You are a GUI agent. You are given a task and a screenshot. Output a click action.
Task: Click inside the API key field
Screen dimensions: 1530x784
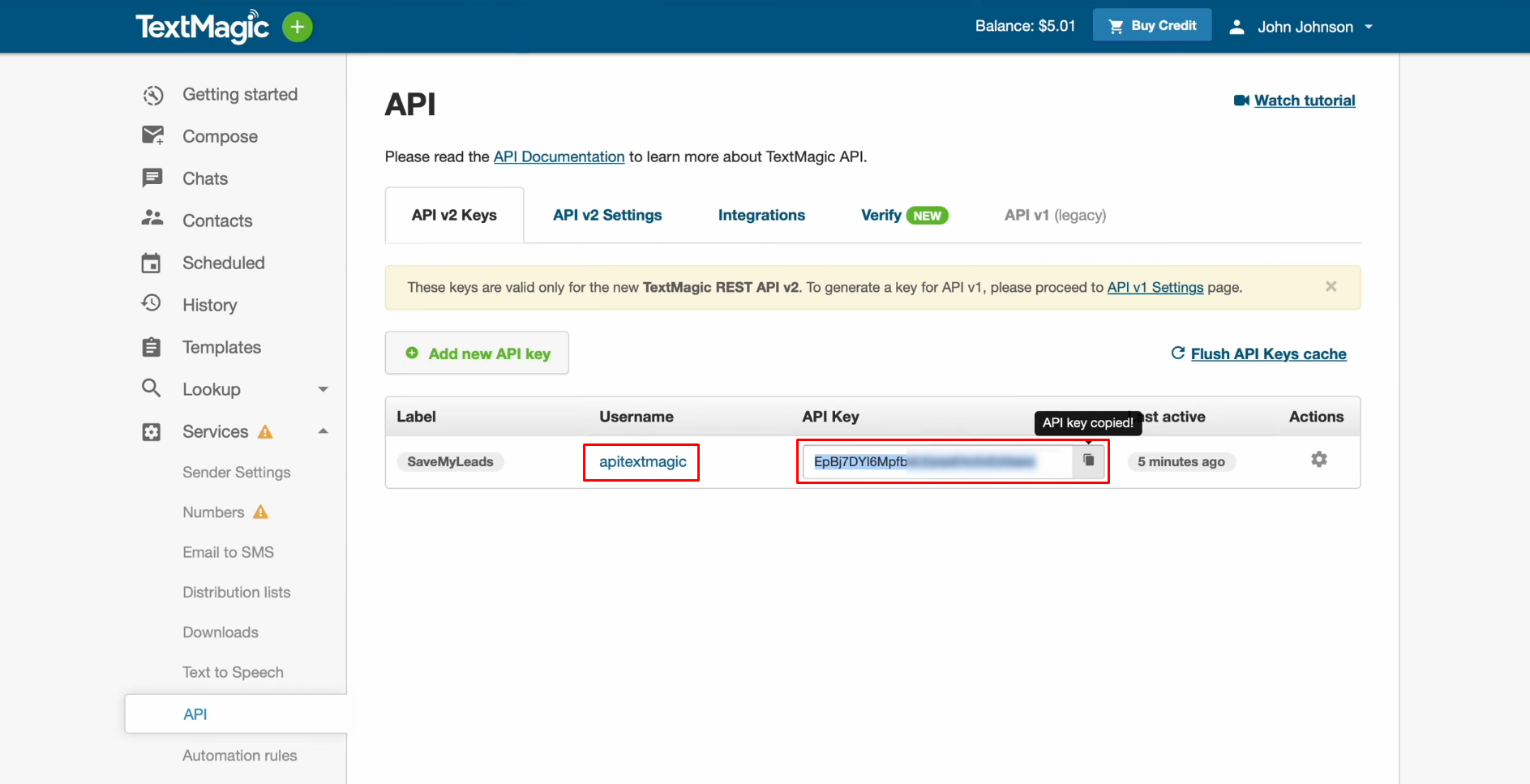(x=937, y=461)
